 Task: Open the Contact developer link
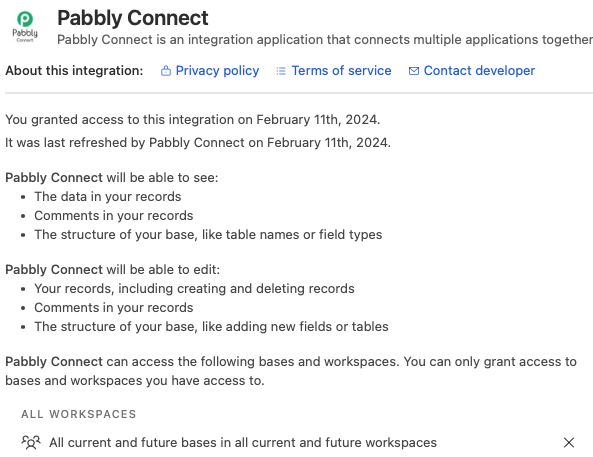click(x=479, y=71)
